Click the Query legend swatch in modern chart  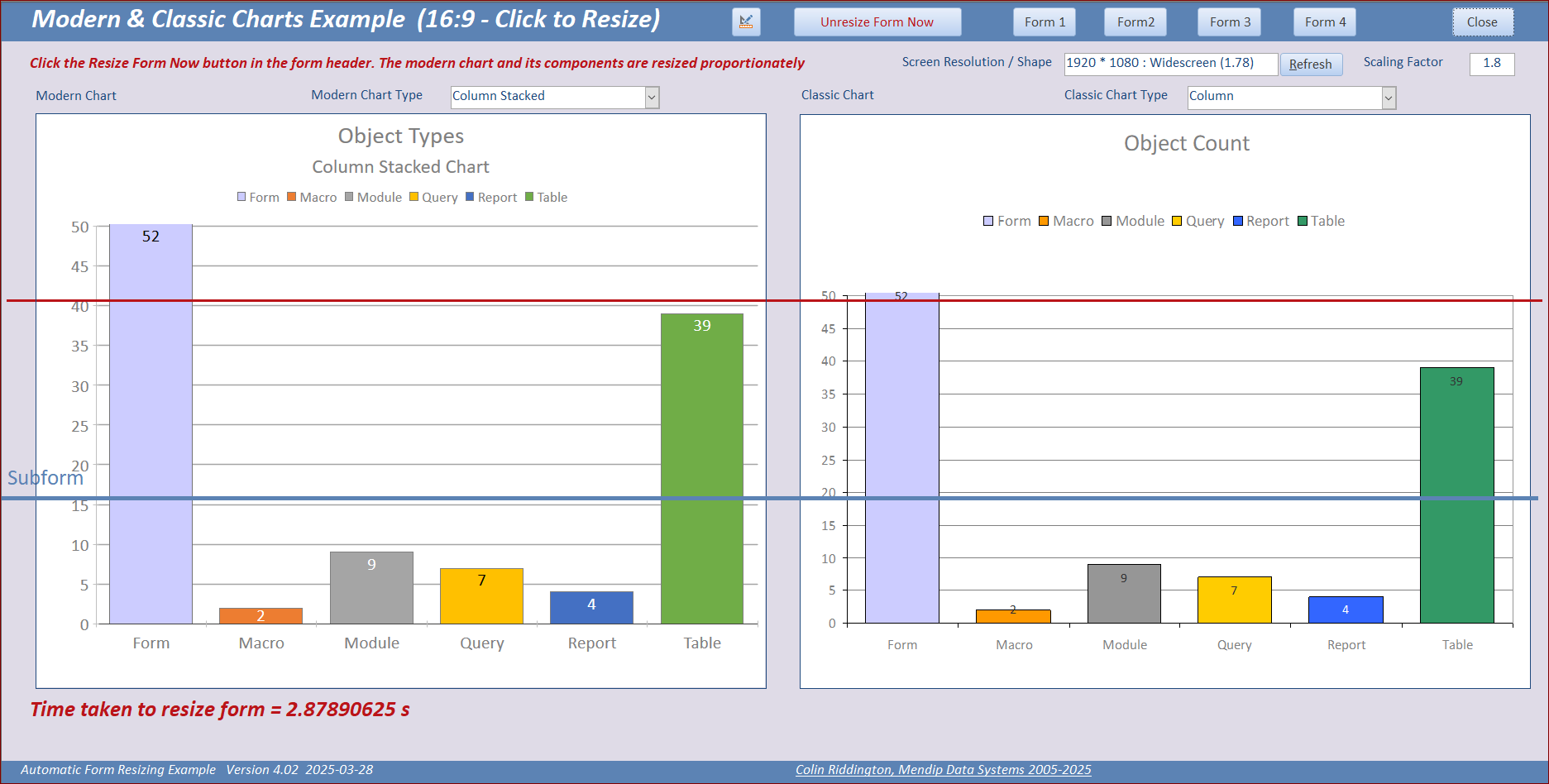[414, 197]
